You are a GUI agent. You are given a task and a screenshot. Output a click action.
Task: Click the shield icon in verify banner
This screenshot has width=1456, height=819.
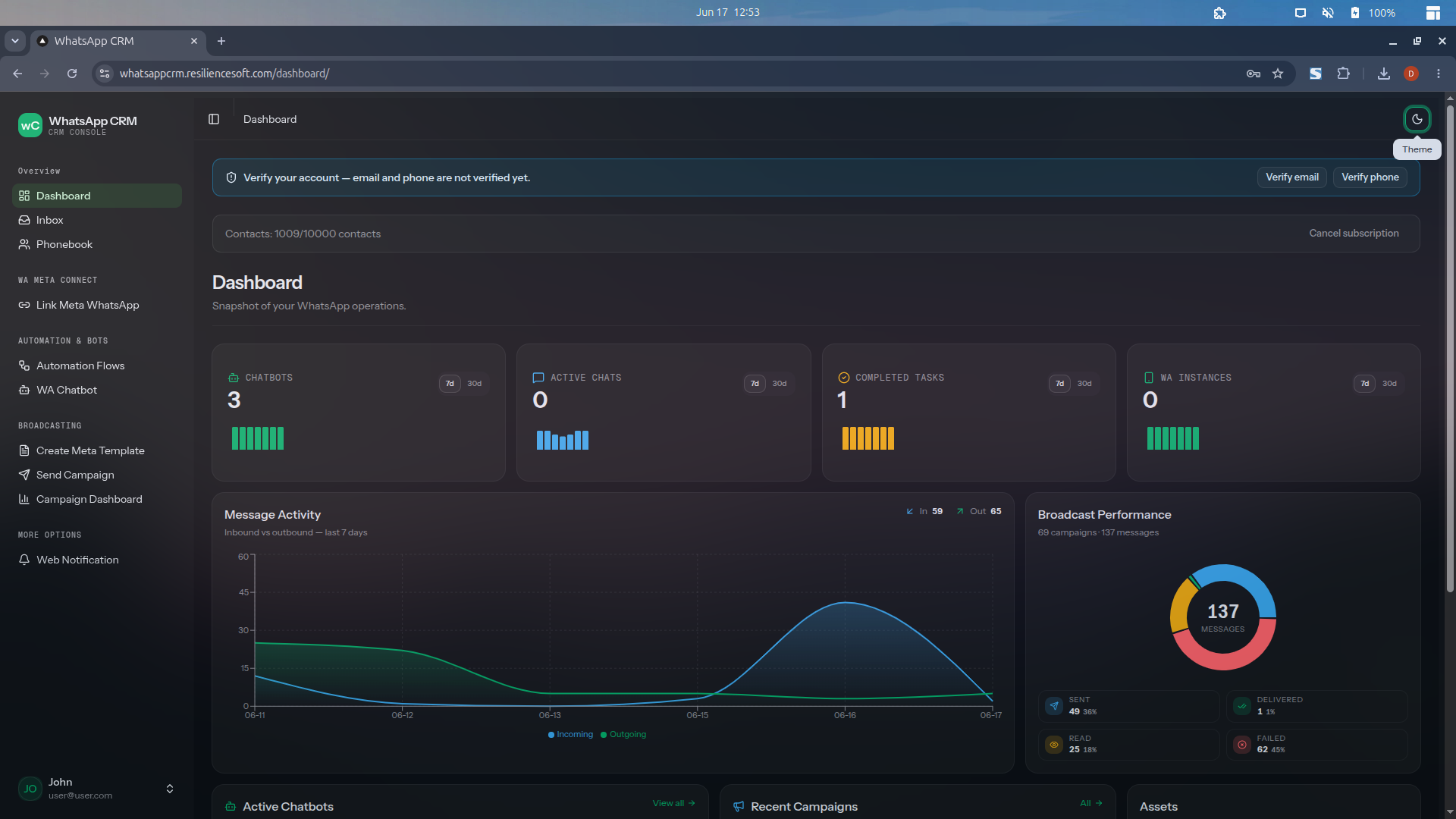coord(231,177)
